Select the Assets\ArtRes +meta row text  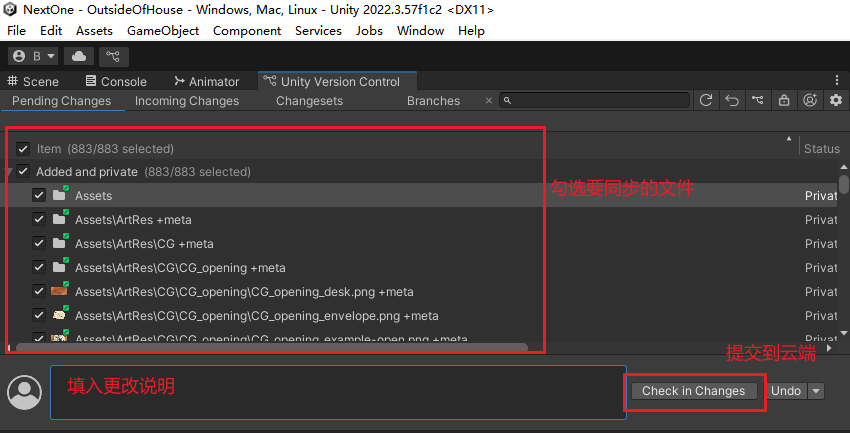(x=133, y=220)
